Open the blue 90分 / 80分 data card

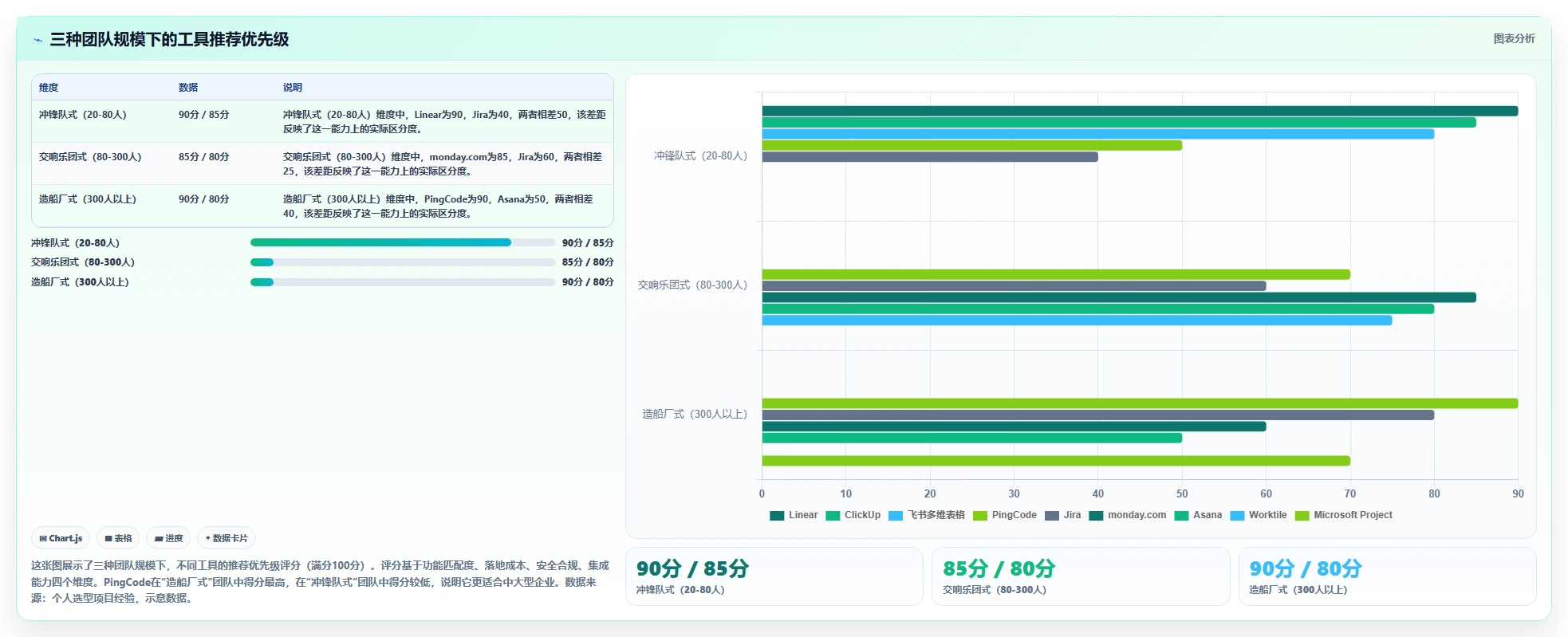coord(1387,576)
